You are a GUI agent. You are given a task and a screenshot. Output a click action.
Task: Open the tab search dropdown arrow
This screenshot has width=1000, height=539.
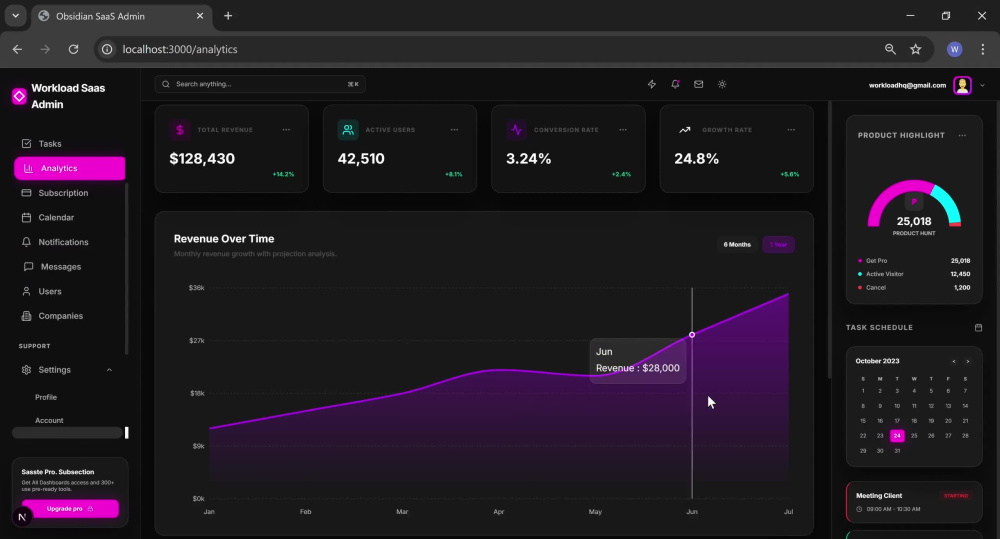pyautogui.click(x=15, y=16)
